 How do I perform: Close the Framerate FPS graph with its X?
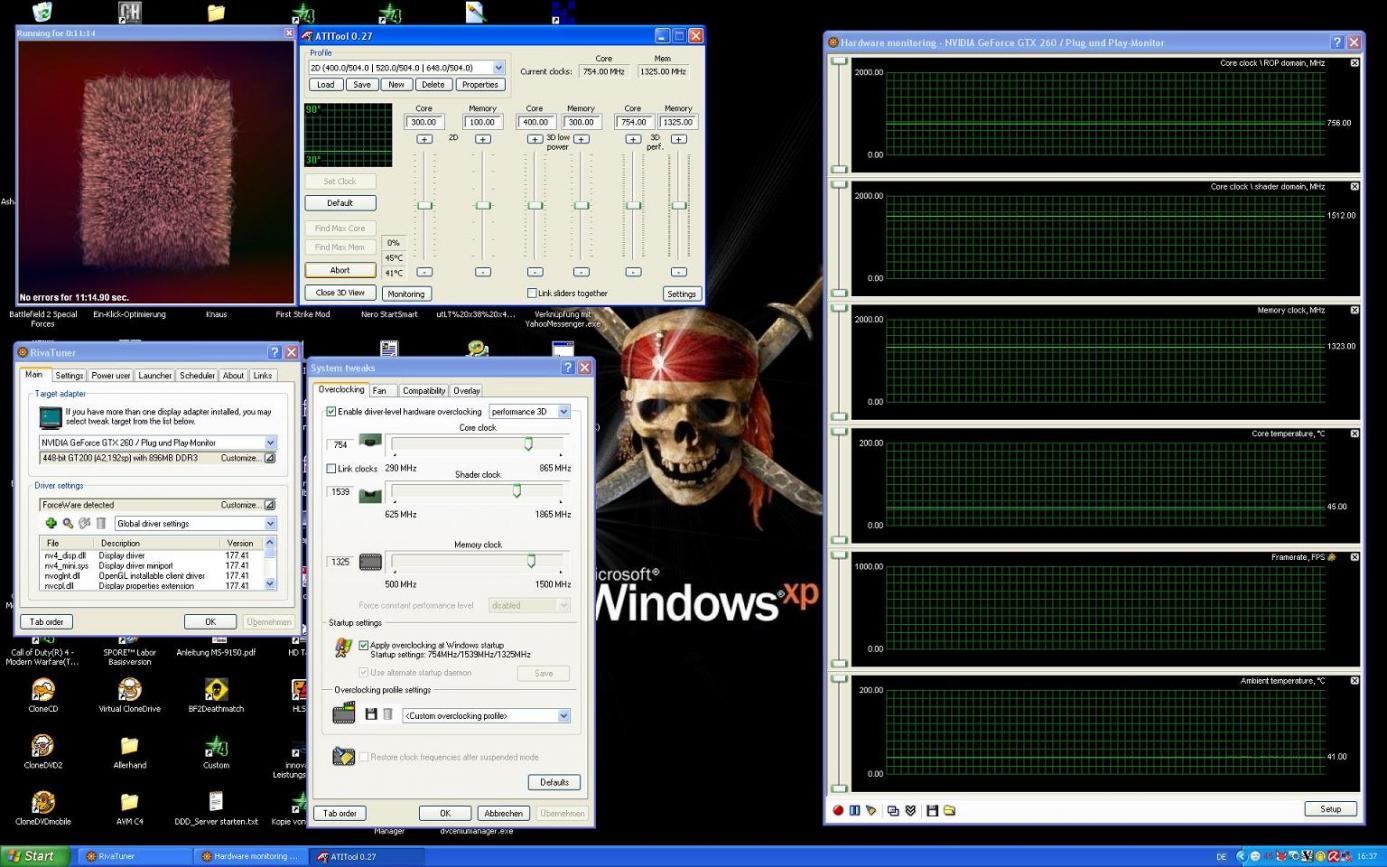(1355, 557)
